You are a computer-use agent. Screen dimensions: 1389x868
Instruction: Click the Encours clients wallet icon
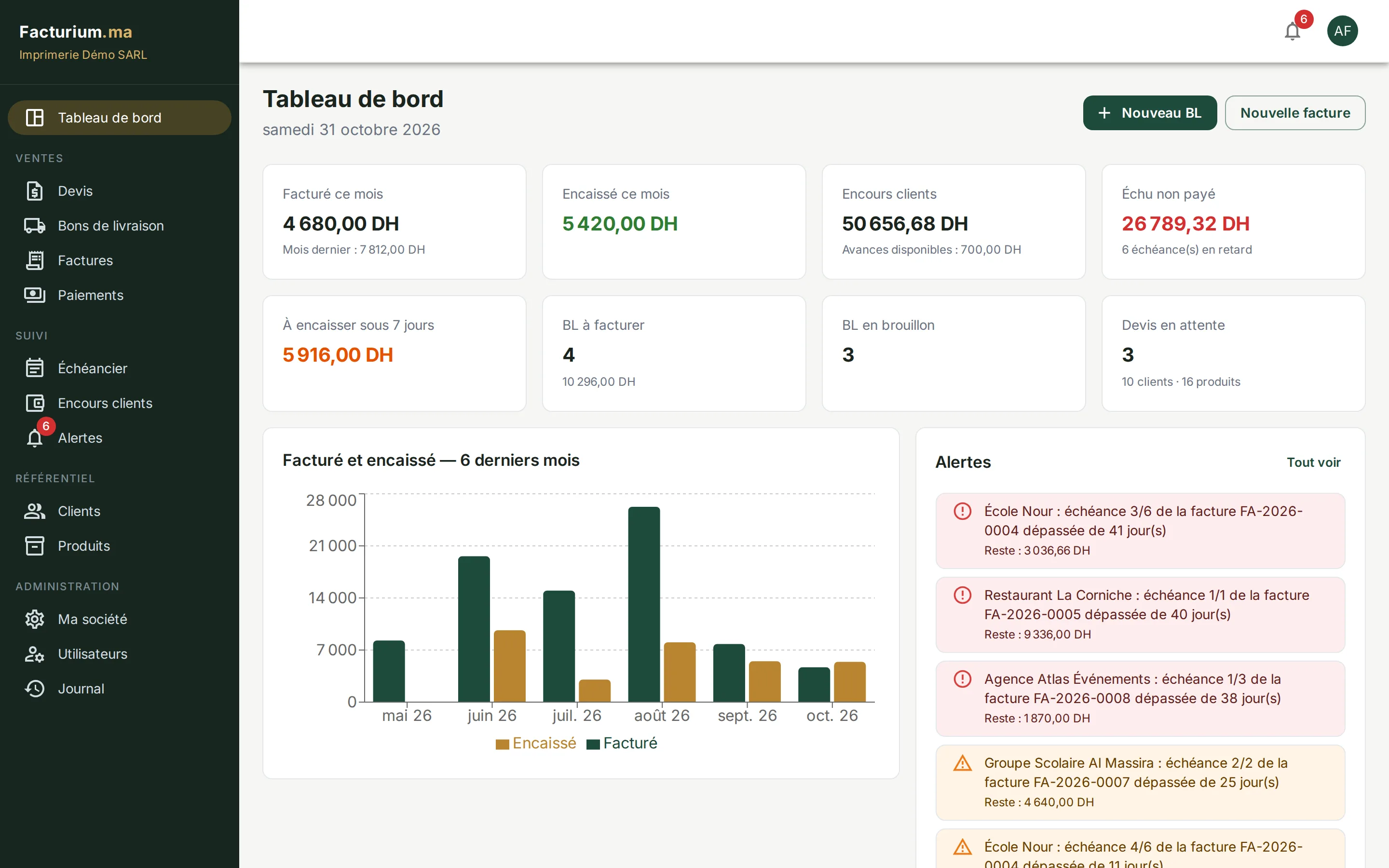pos(34,403)
